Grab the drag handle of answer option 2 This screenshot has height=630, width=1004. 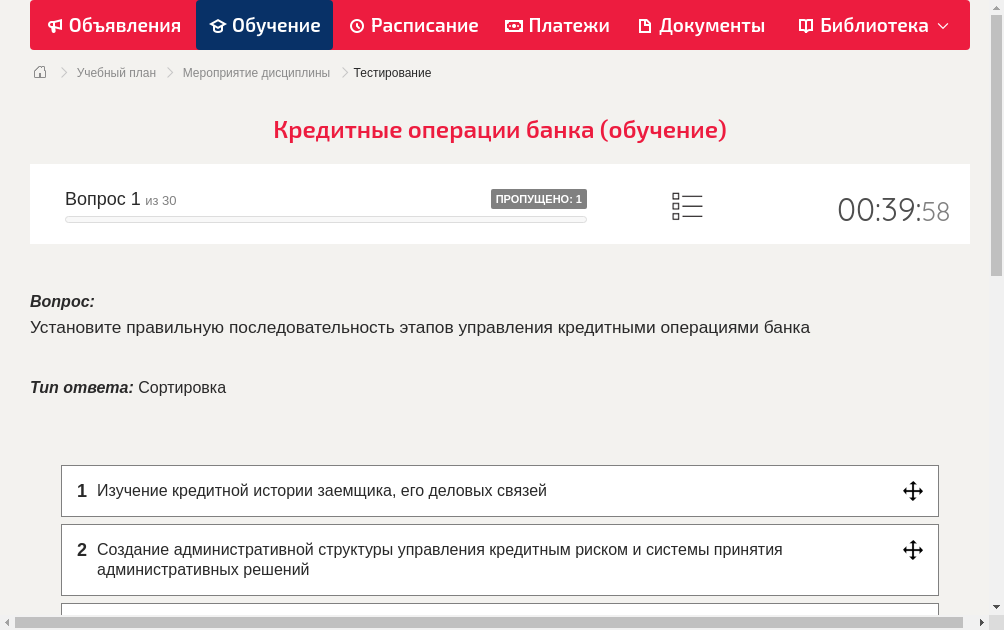(x=912, y=549)
